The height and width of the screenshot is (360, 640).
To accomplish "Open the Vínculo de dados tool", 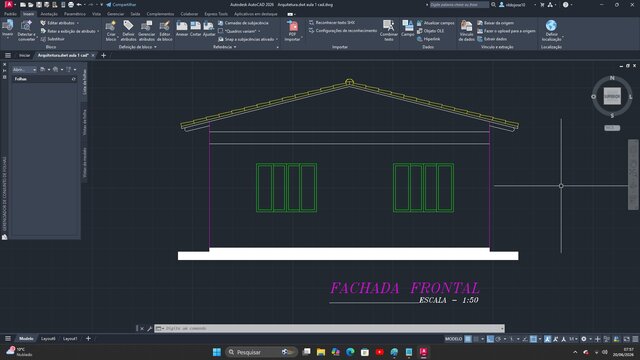I will 466,31.
